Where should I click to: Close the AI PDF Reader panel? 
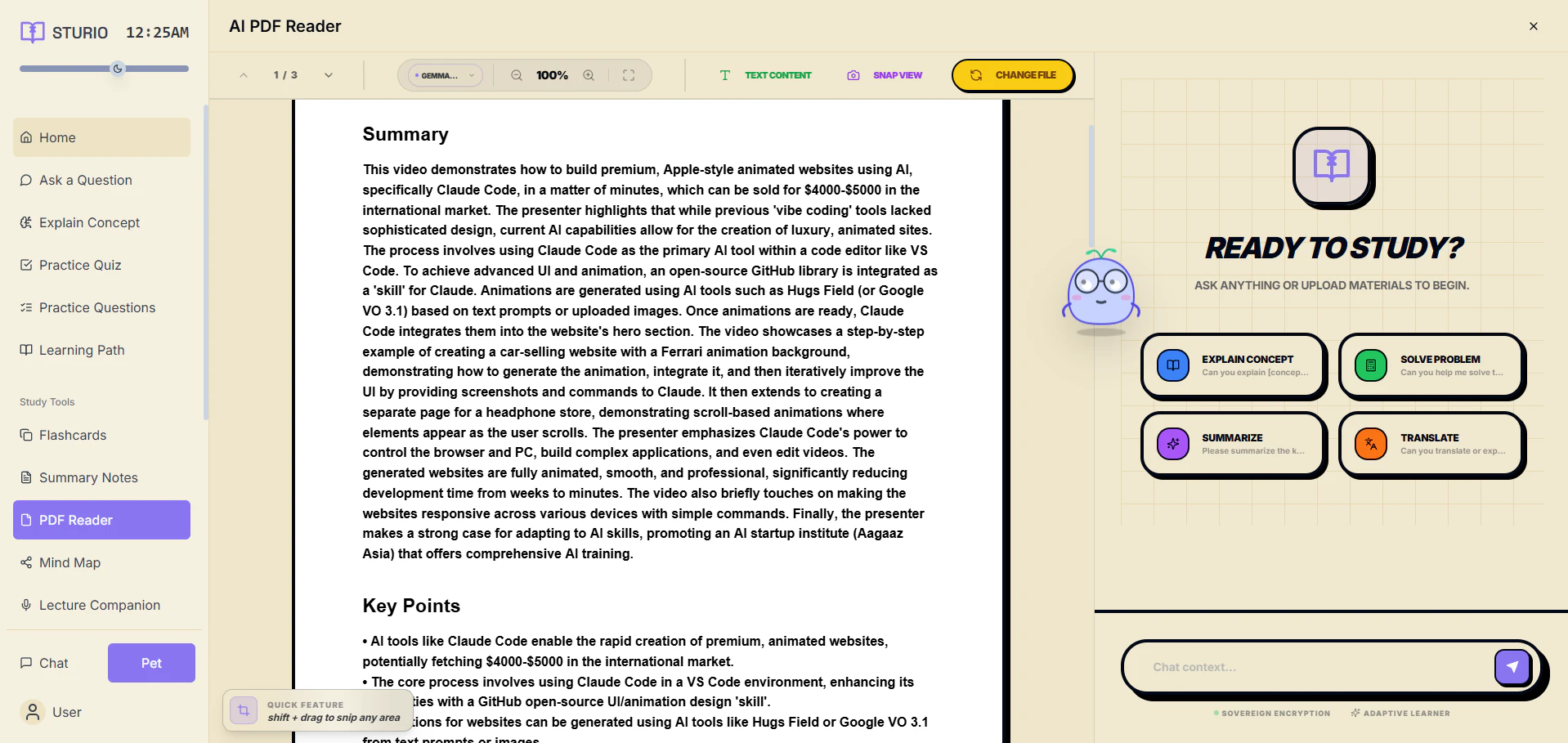pos(1534,26)
